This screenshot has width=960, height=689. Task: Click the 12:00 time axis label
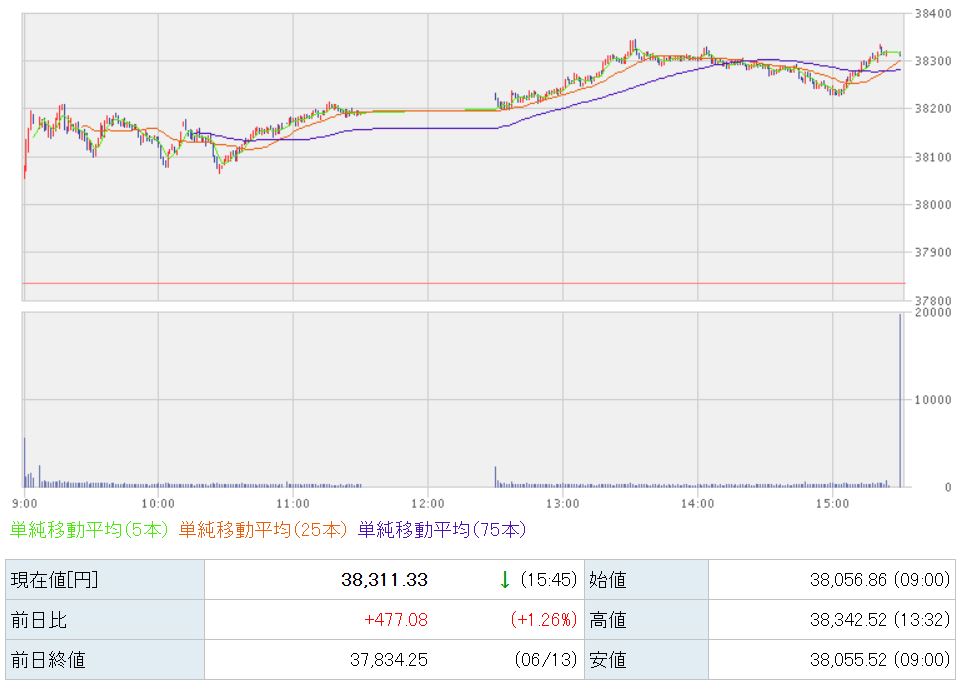[x=427, y=503]
